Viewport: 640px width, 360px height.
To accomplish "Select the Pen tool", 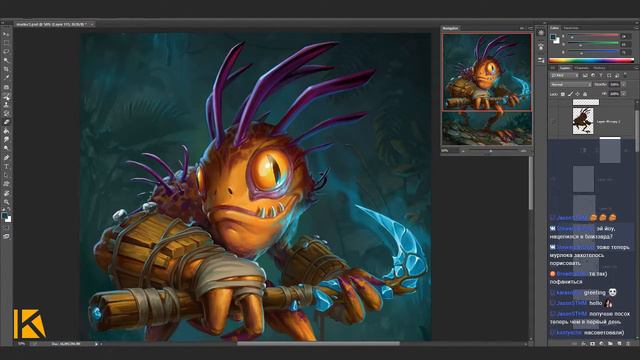I will point(6,158).
